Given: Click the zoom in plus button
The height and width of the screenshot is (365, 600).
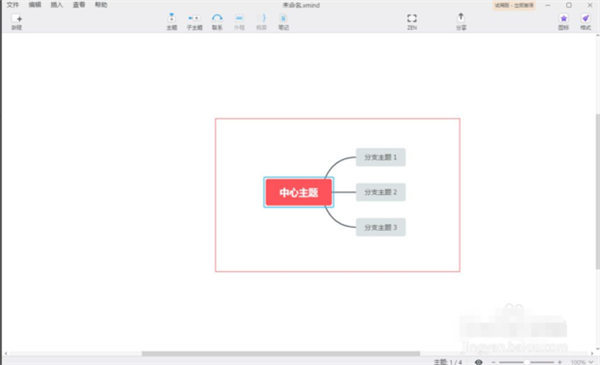Looking at the screenshot, I should pyautogui.click(x=560, y=362).
